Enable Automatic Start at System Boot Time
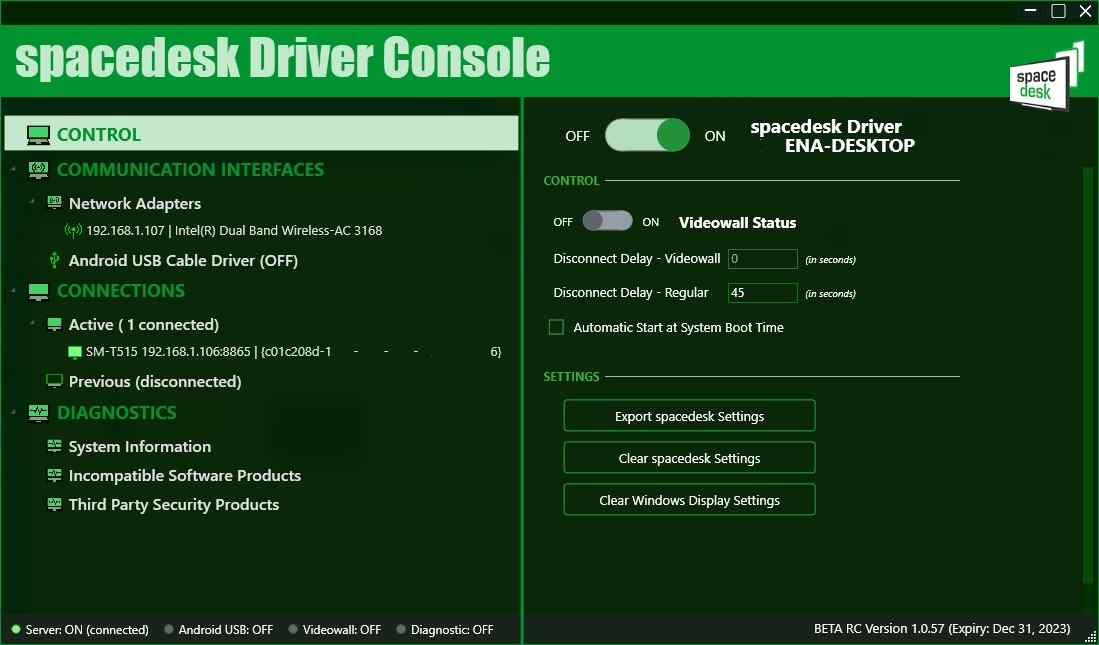Viewport: 1099px width, 645px height. click(x=557, y=327)
